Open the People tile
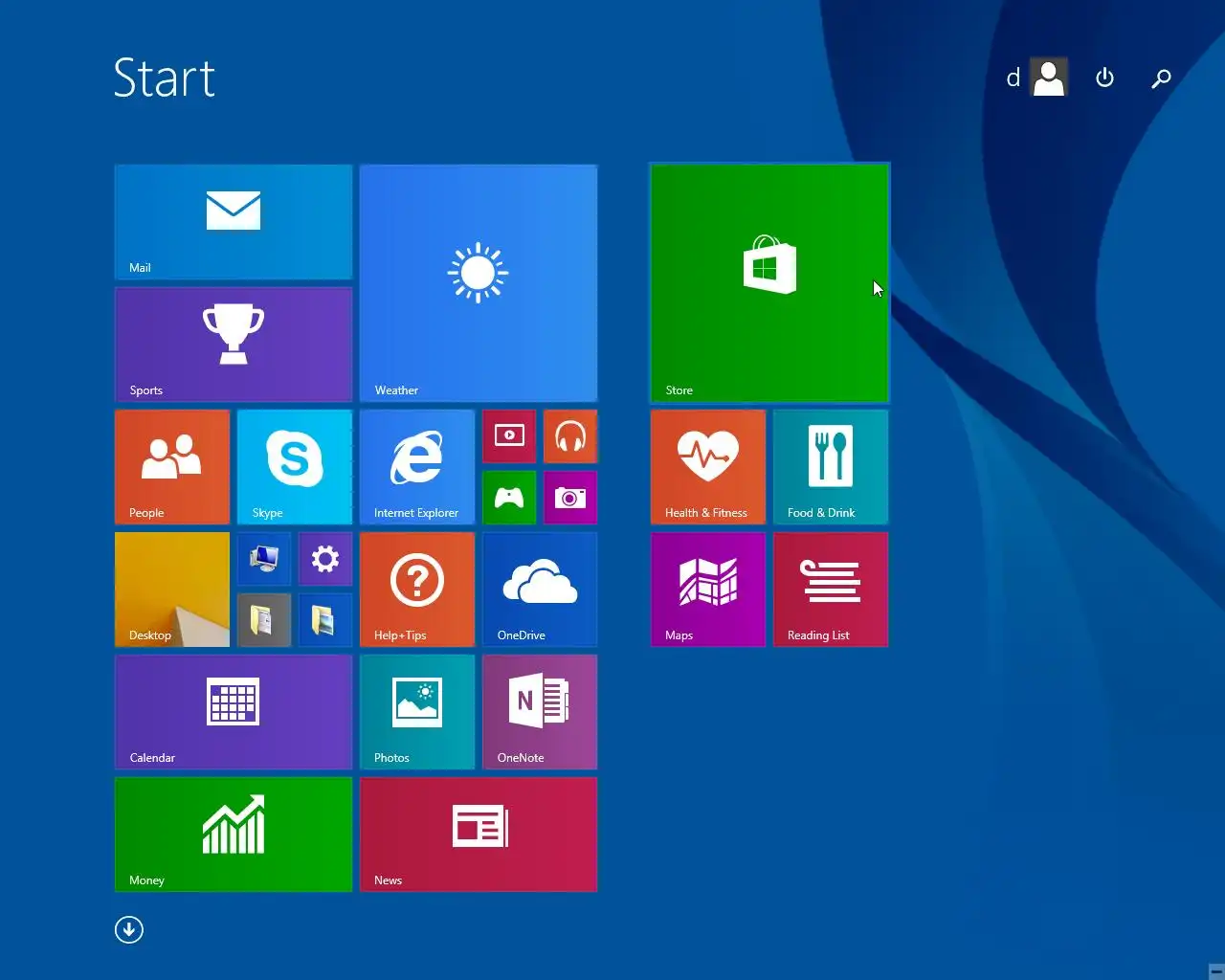The image size is (1225, 980). 172,467
